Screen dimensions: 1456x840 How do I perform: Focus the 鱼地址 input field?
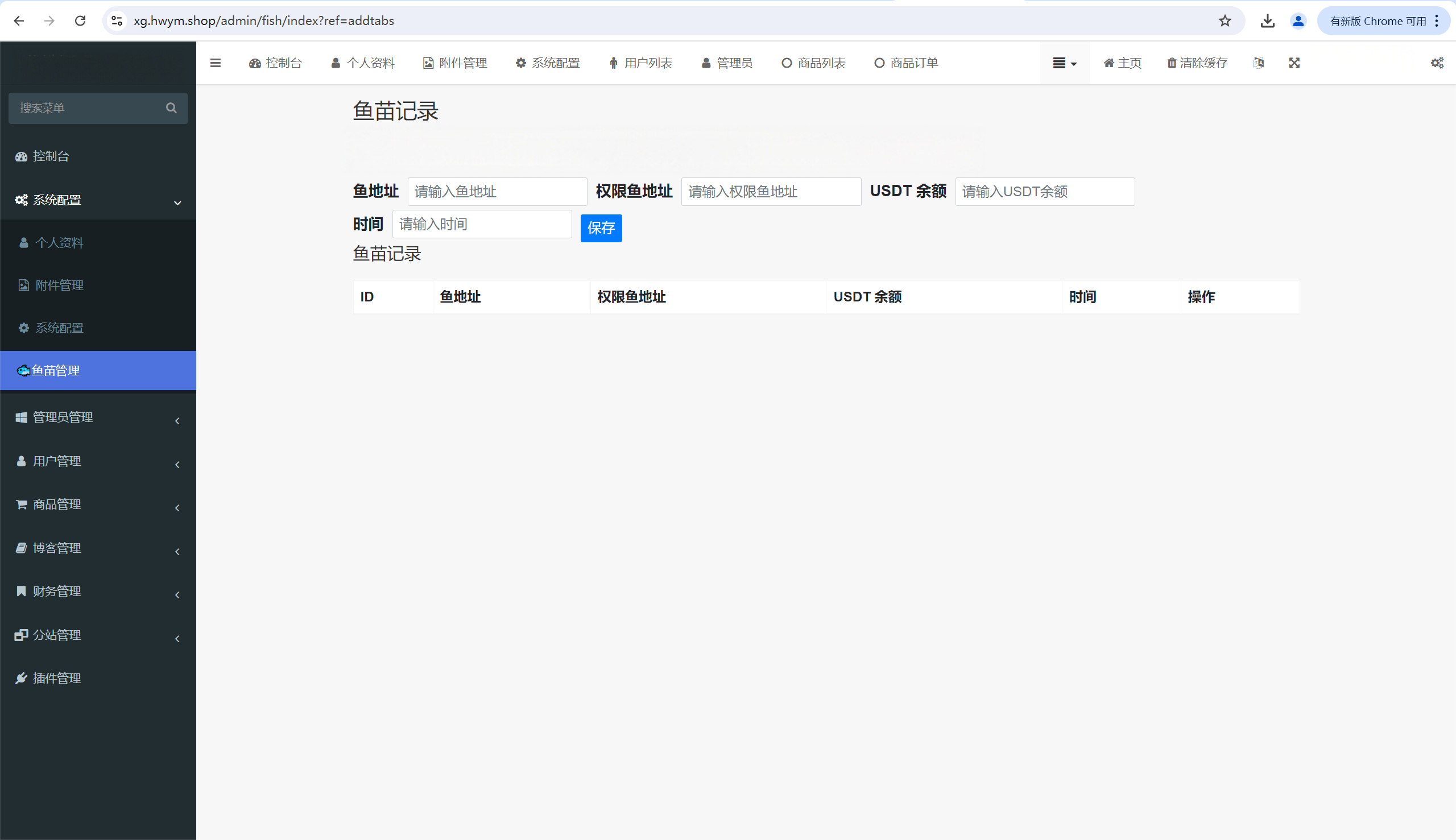click(x=497, y=192)
